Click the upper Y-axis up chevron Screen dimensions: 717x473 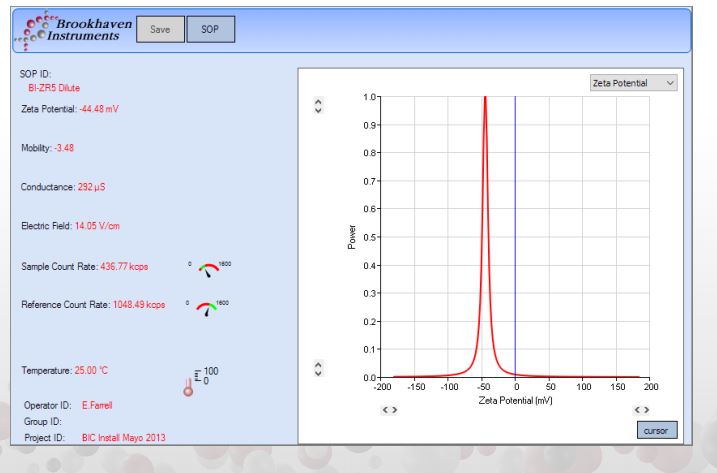click(x=319, y=102)
